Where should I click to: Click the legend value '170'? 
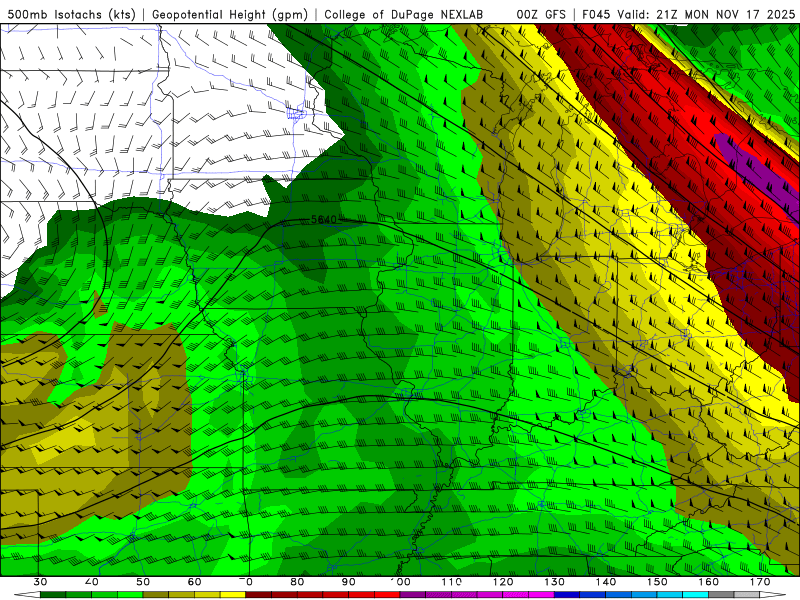tap(760, 582)
